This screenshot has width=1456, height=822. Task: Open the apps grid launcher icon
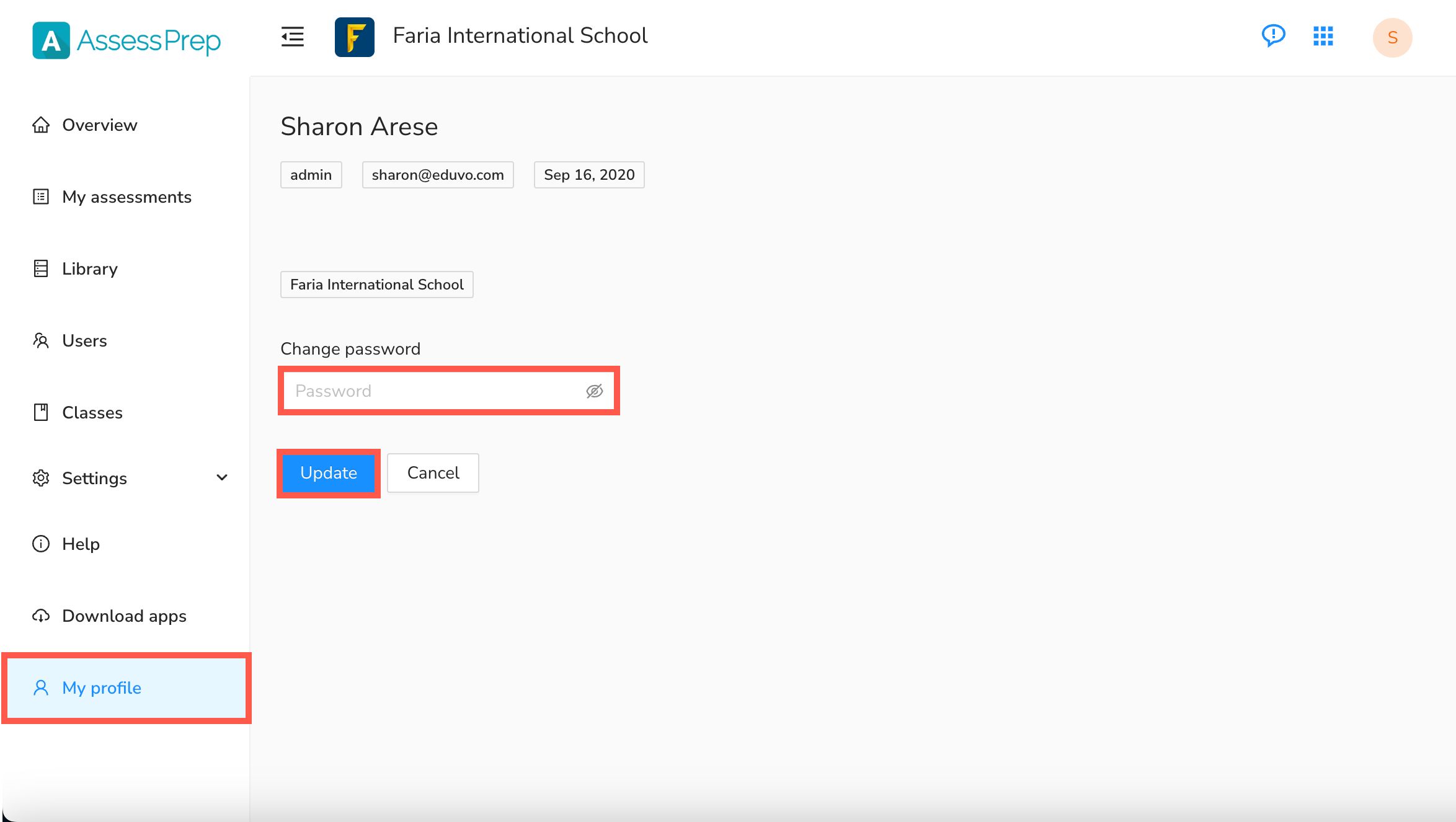click(x=1323, y=36)
